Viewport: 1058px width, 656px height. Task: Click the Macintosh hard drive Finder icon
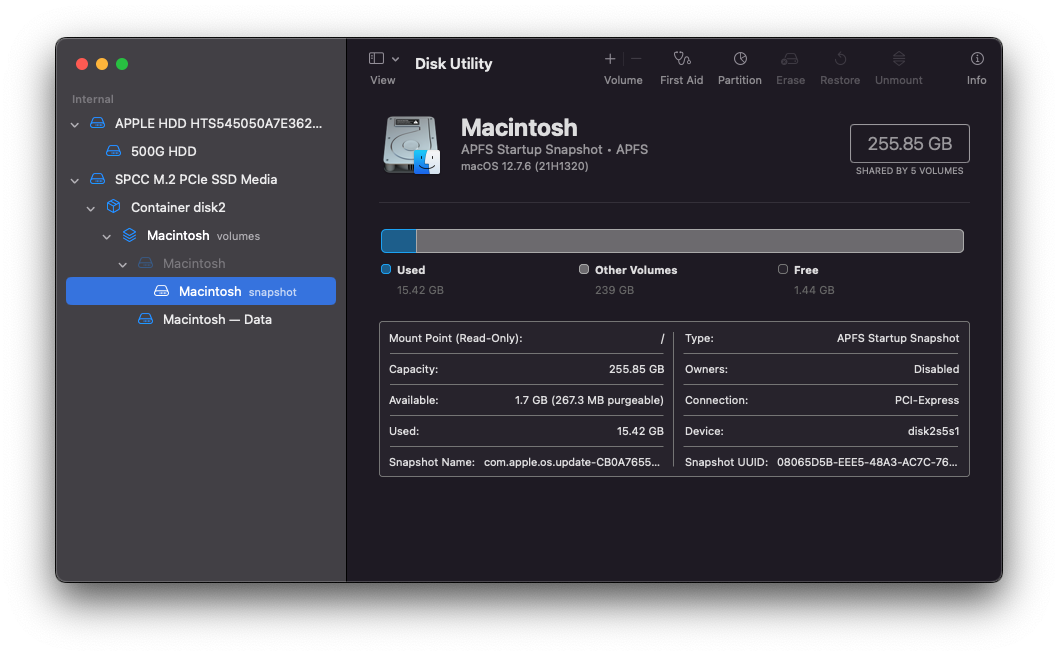tap(412, 144)
